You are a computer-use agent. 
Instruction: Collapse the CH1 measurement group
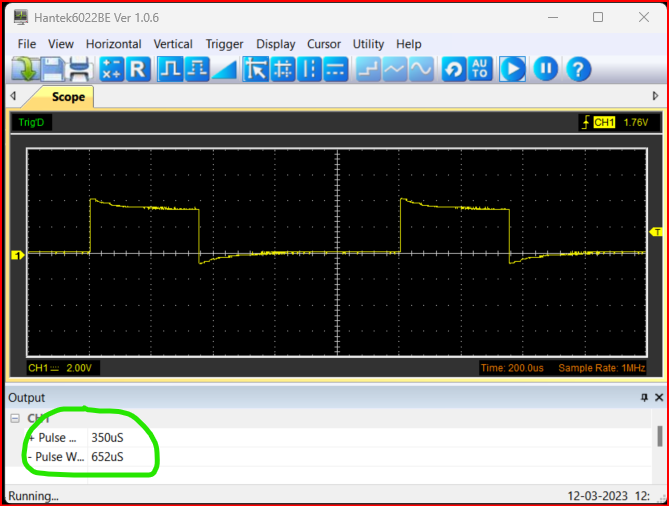15,419
